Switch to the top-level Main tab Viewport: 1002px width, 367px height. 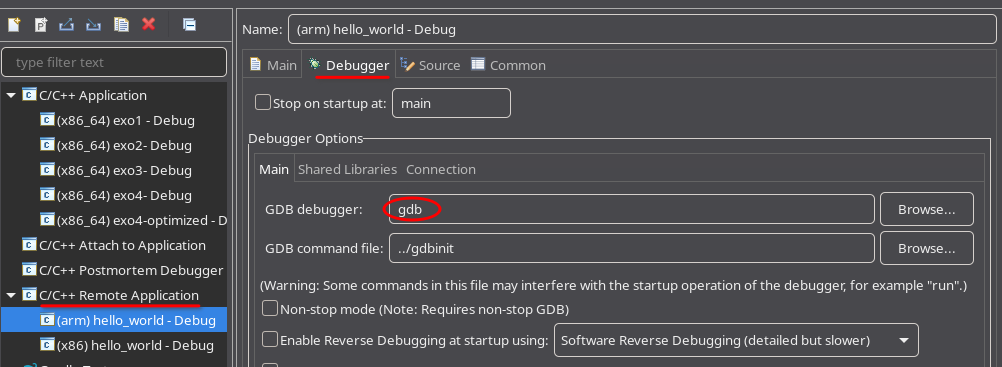tap(273, 65)
